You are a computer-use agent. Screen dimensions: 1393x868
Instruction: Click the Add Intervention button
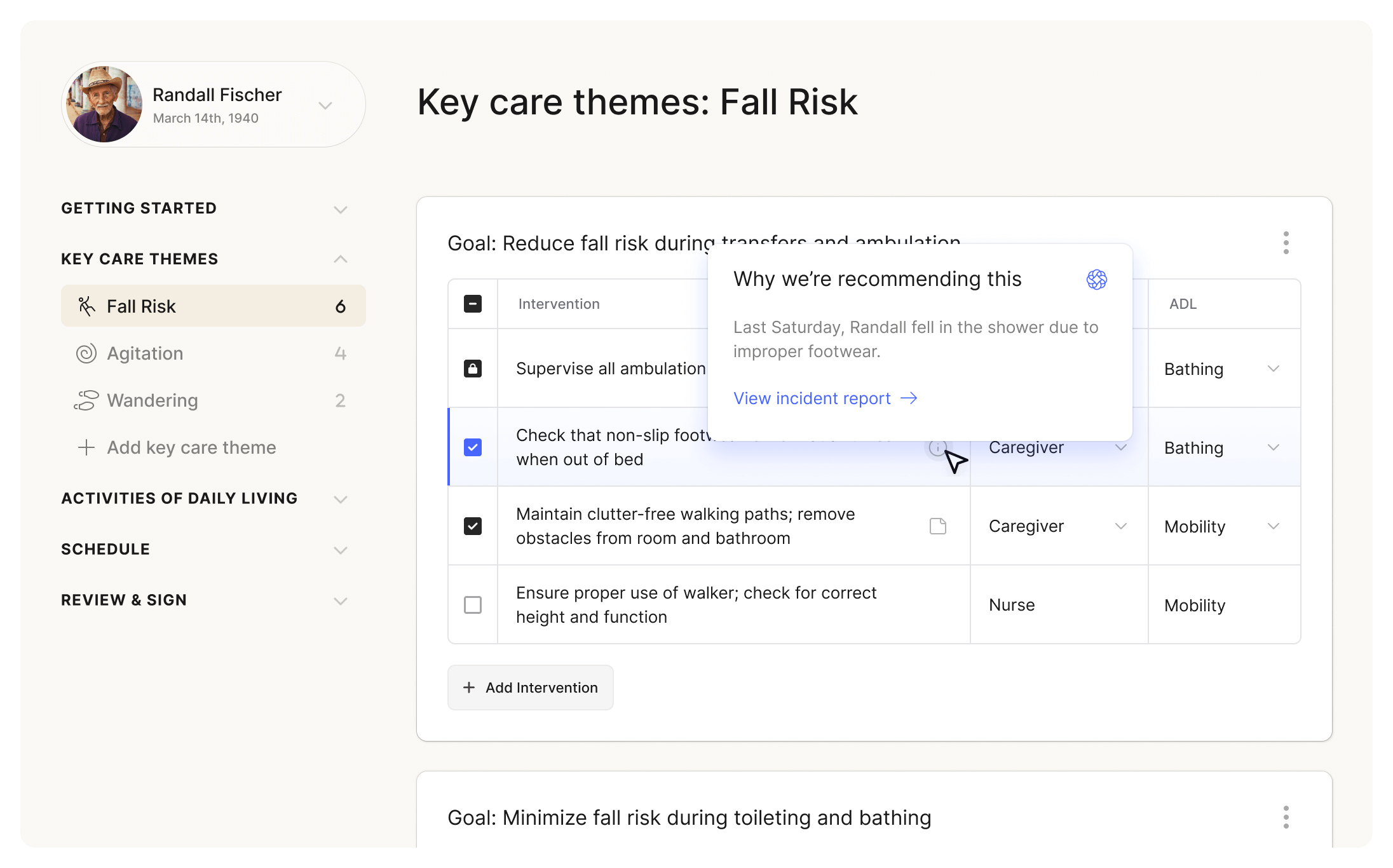(531, 688)
